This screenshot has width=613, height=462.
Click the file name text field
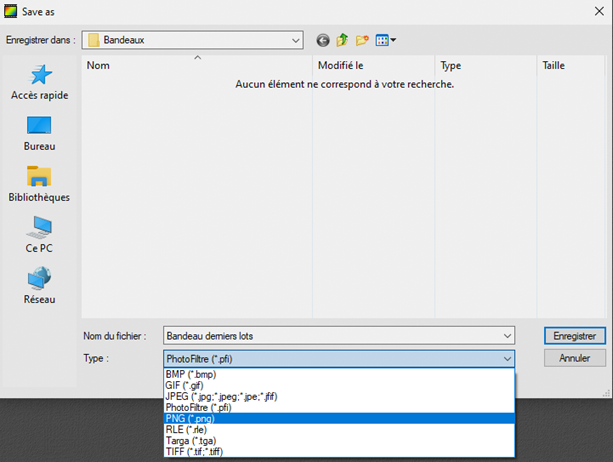coord(330,336)
